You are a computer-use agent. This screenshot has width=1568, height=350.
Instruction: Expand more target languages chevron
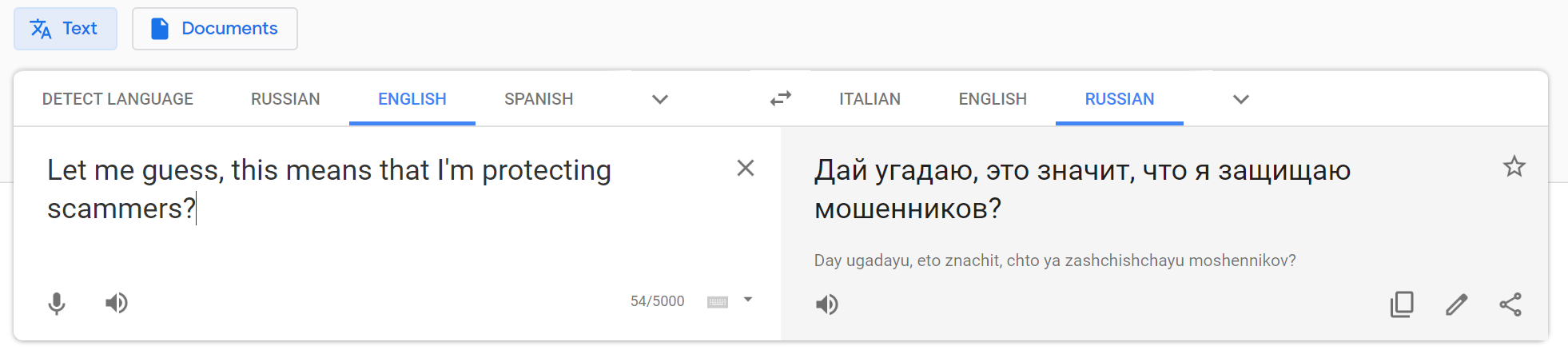[1240, 99]
